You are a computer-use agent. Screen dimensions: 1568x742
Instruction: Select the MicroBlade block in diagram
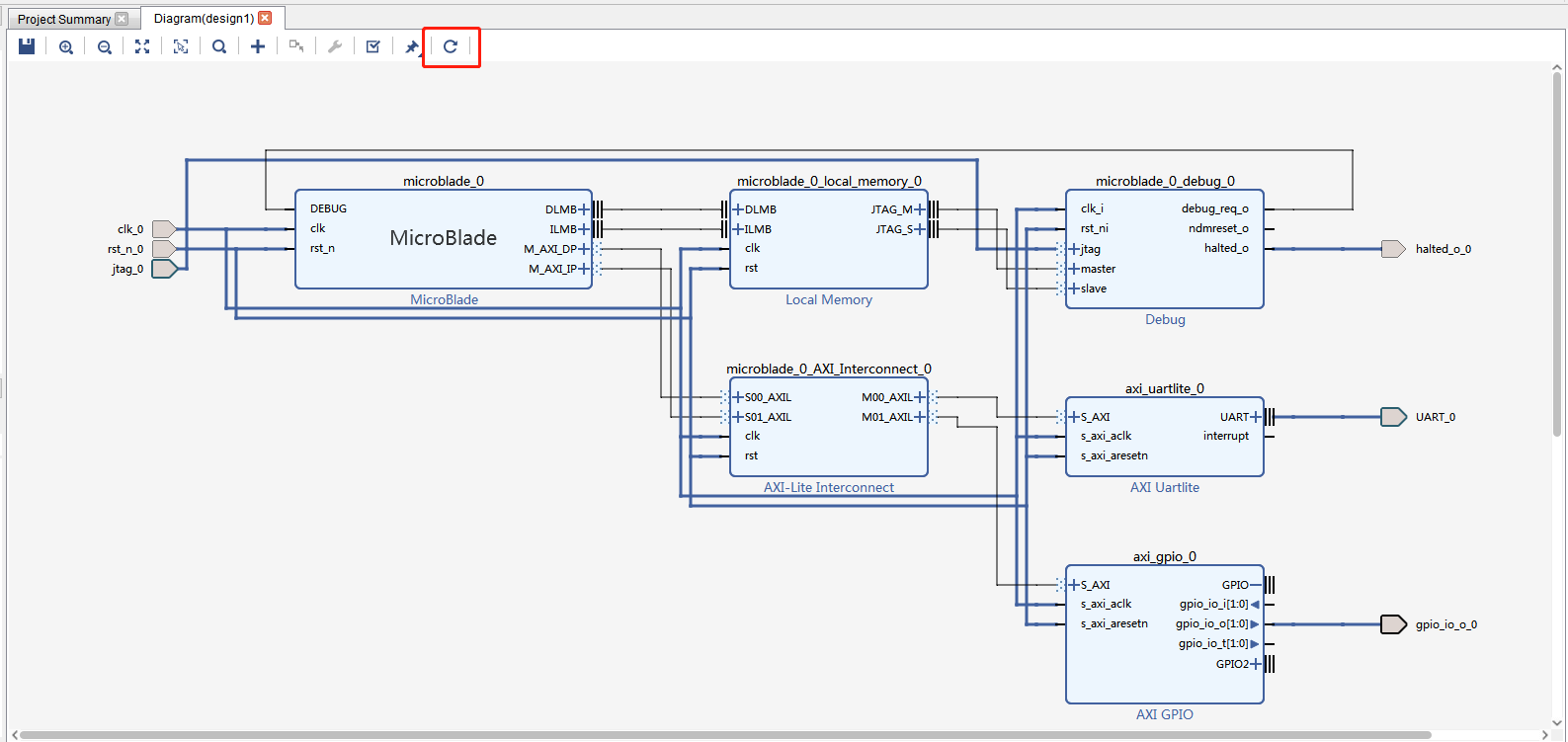pyautogui.click(x=443, y=238)
